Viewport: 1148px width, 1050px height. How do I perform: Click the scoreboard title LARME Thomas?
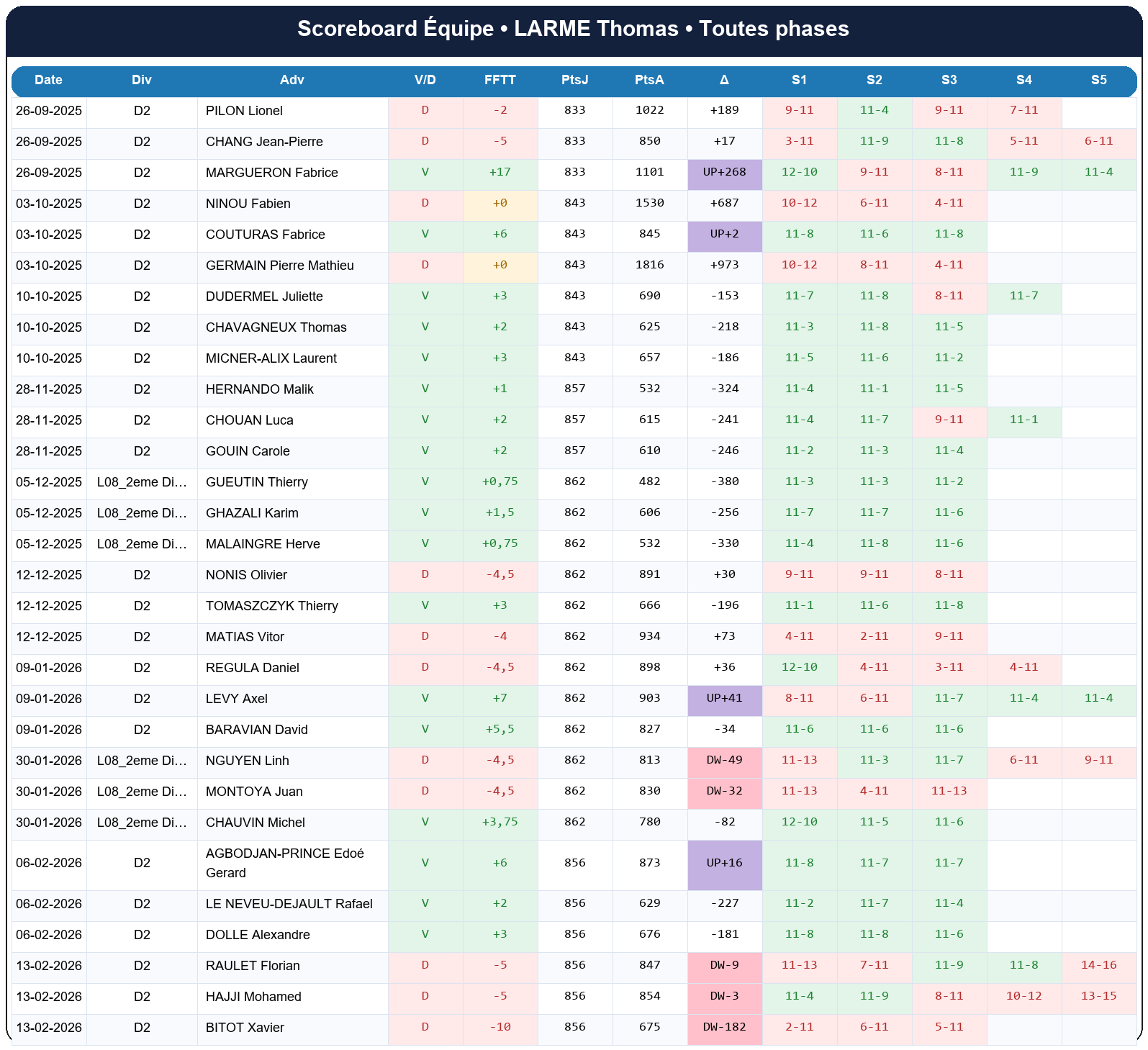click(573, 29)
